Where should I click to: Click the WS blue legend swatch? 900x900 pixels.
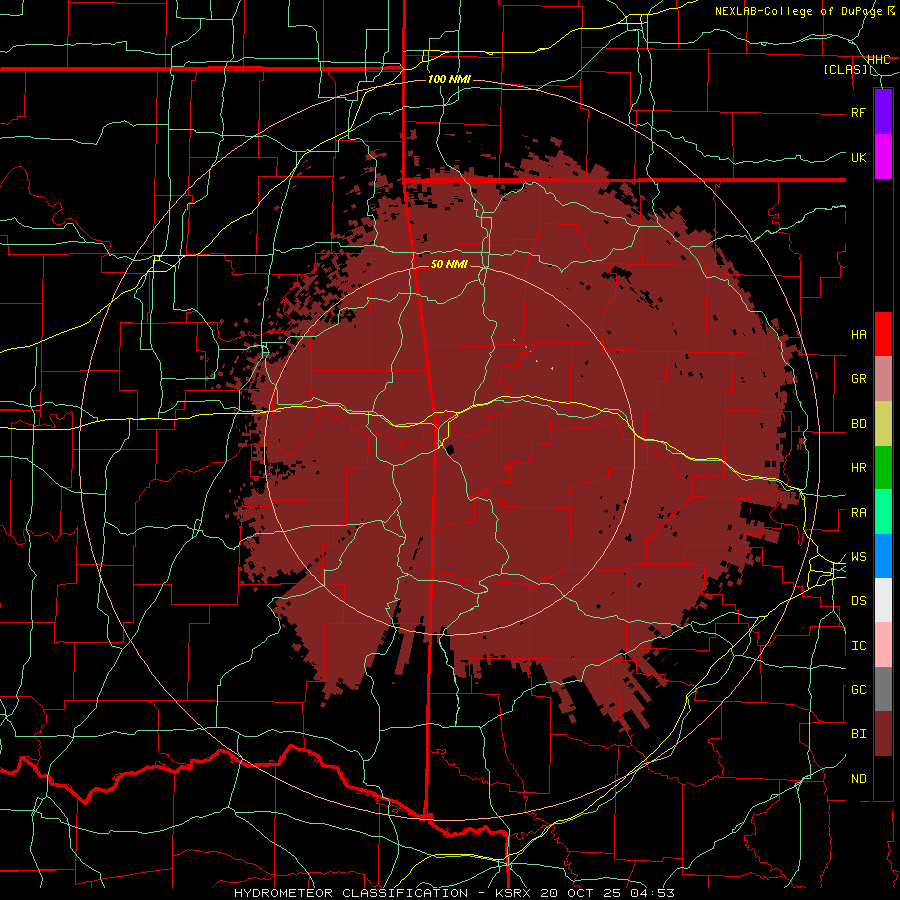883,556
